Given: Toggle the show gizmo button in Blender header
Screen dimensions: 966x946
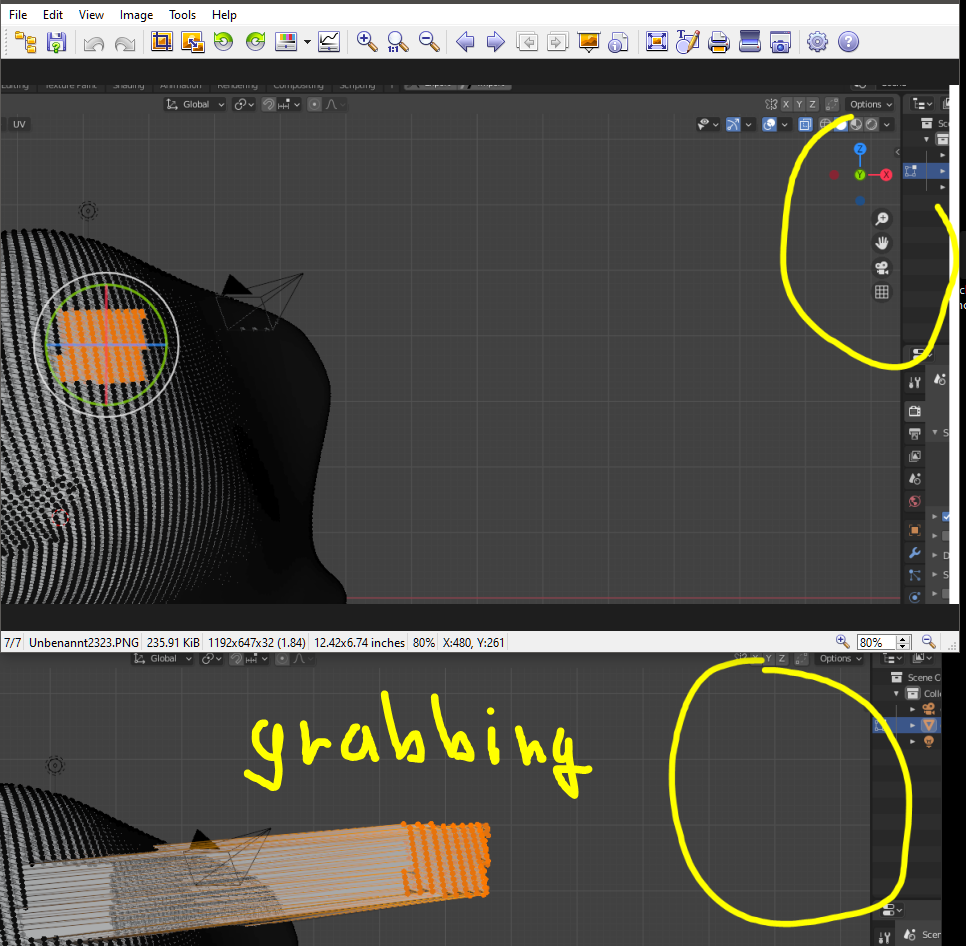Looking at the screenshot, I should point(733,124).
